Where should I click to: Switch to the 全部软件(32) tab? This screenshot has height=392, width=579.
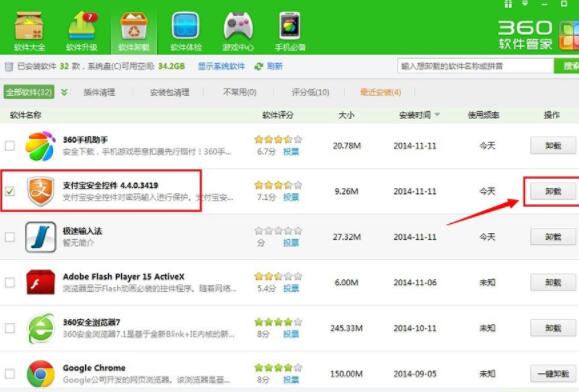pyautogui.click(x=29, y=92)
